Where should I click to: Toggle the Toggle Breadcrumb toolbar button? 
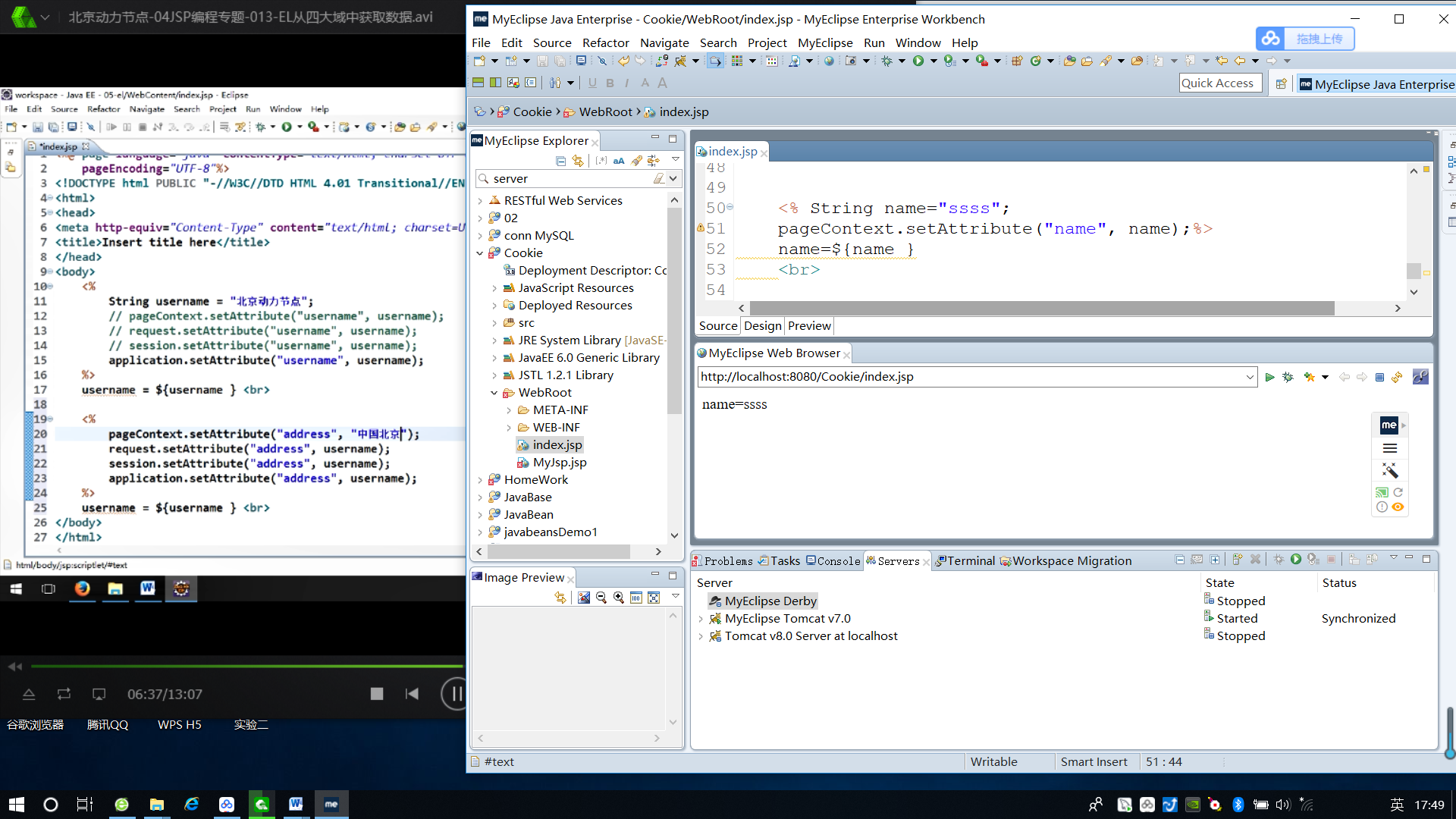click(715, 61)
